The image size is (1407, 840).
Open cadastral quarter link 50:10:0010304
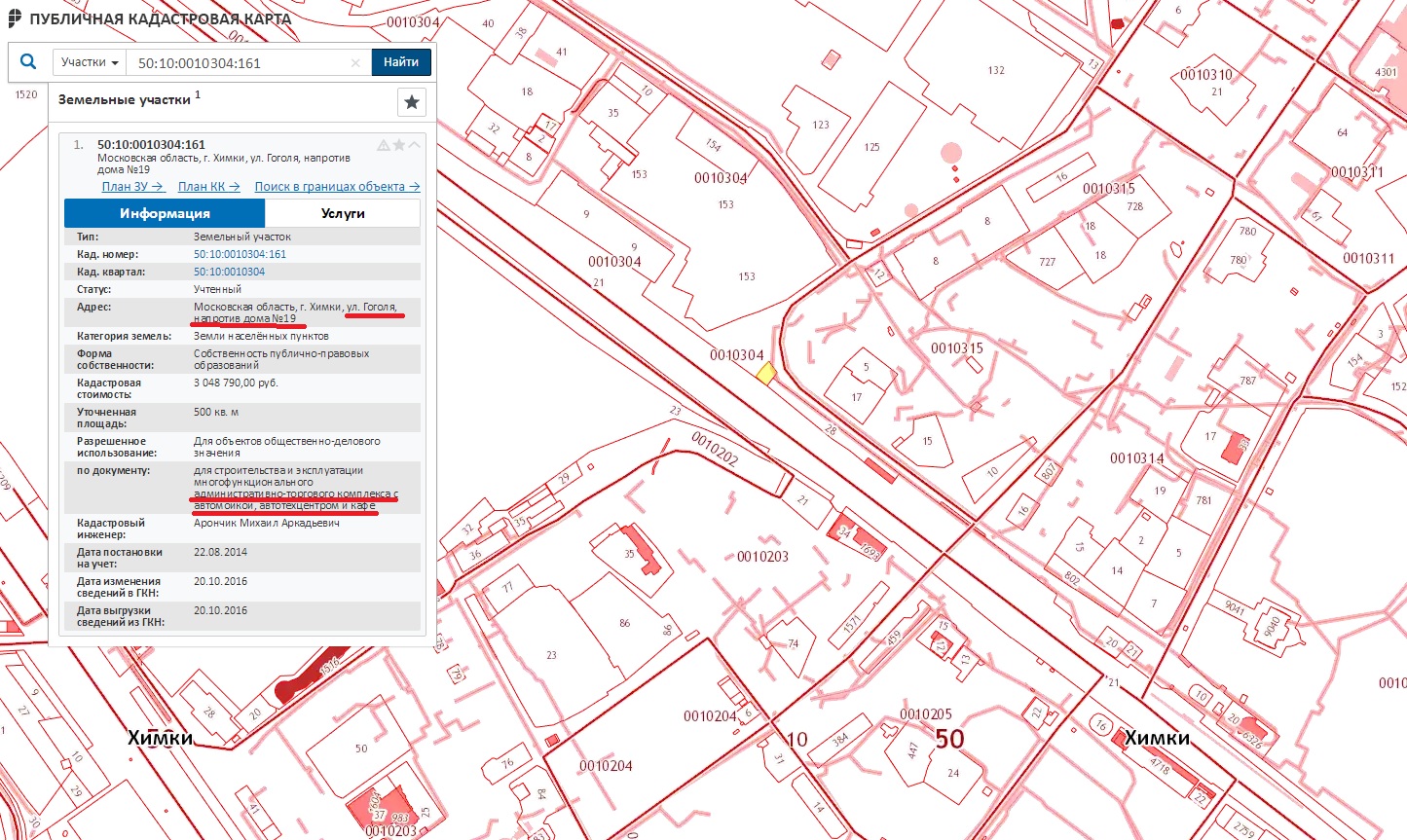[x=229, y=272]
